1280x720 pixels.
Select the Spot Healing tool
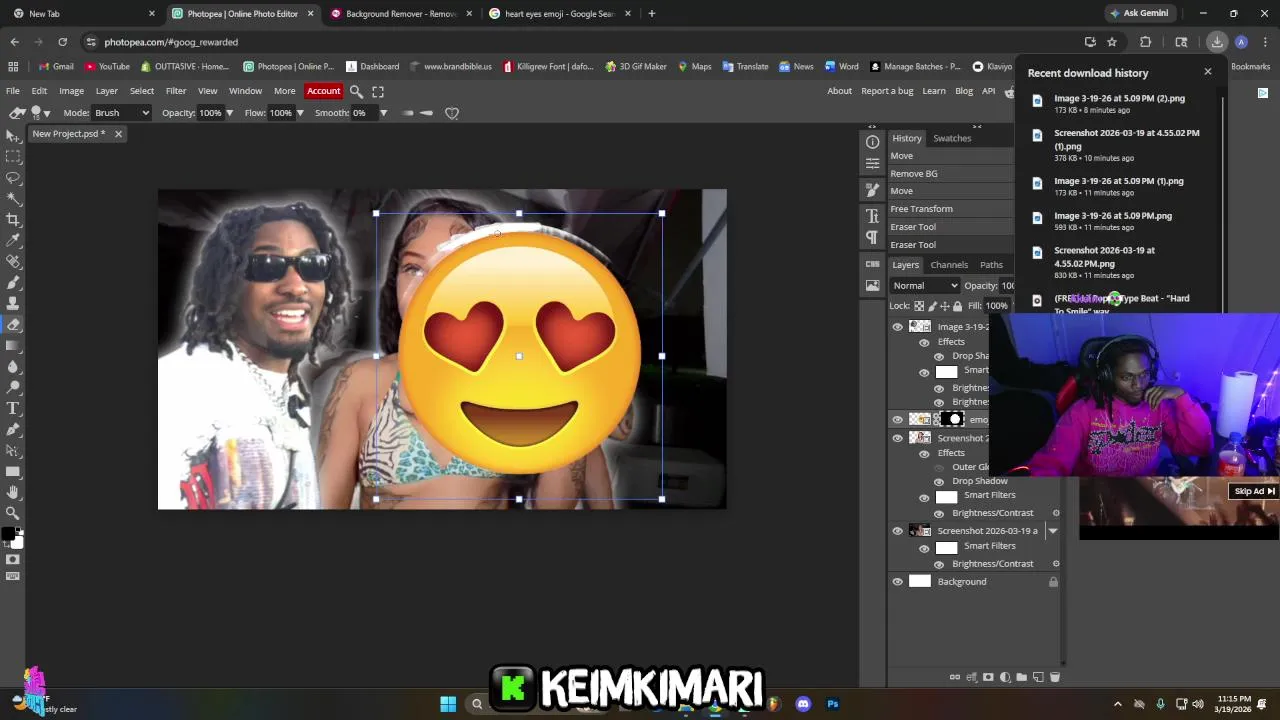(x=13, y=262)
